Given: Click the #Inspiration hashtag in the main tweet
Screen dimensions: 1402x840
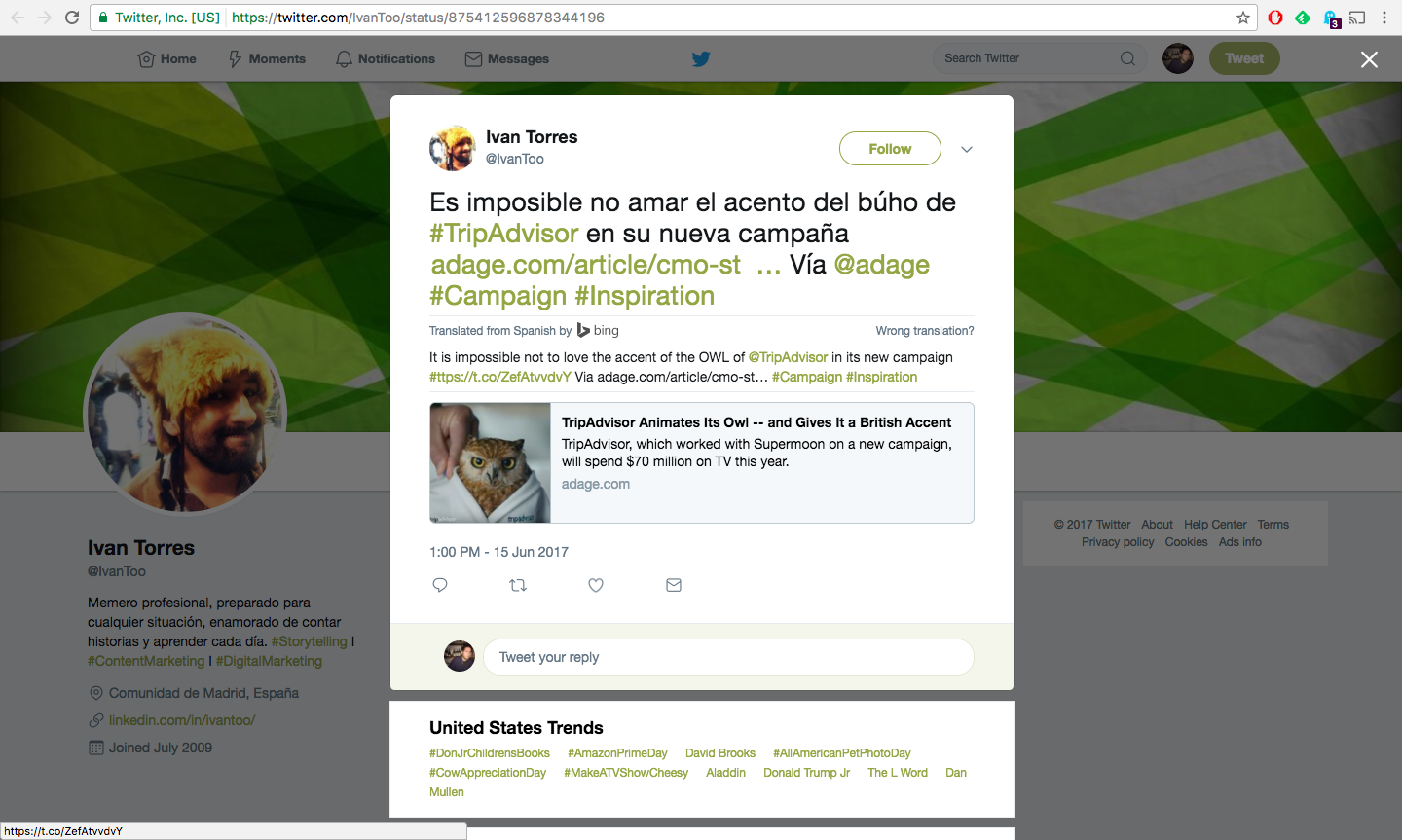Looking at the screenshot, I should coord(645,296).
